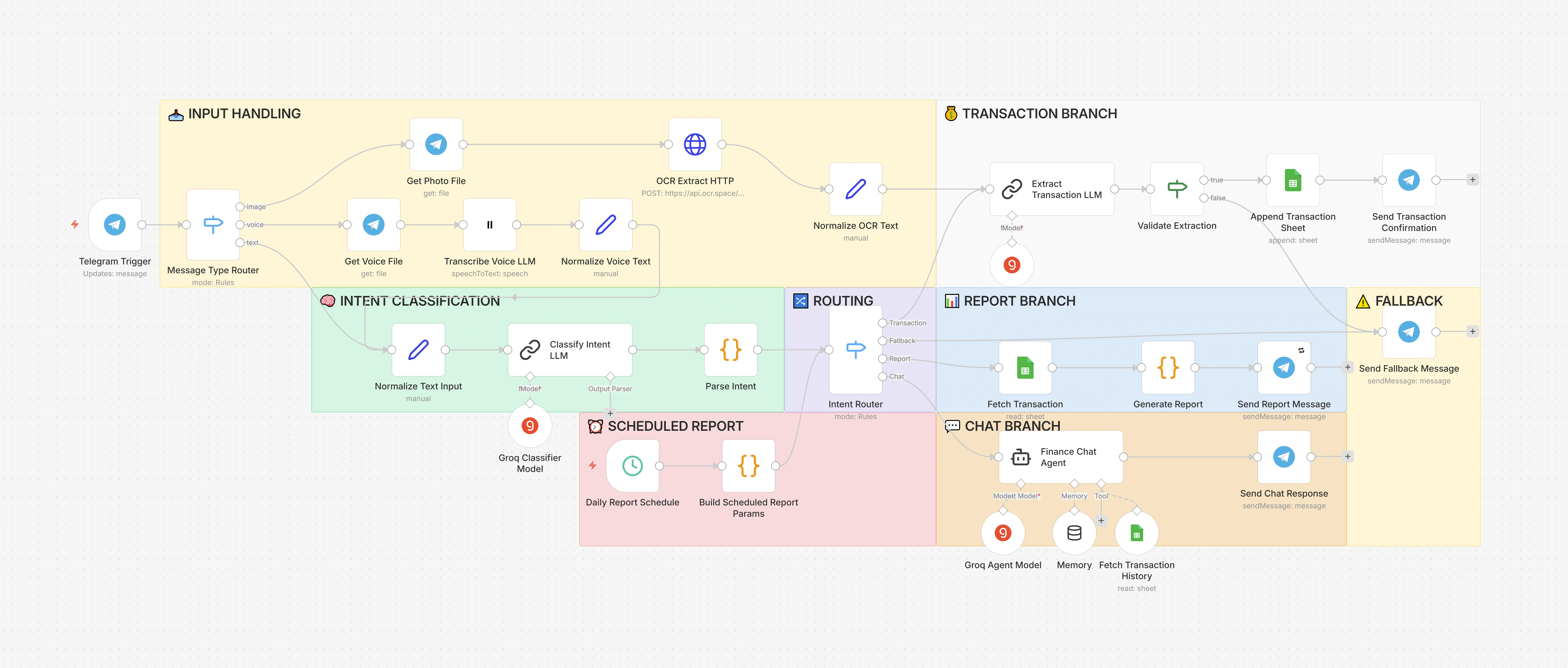Click the voice output of Message Type Router
This screenshot has width=1568, height=668.
pos(240,225)
